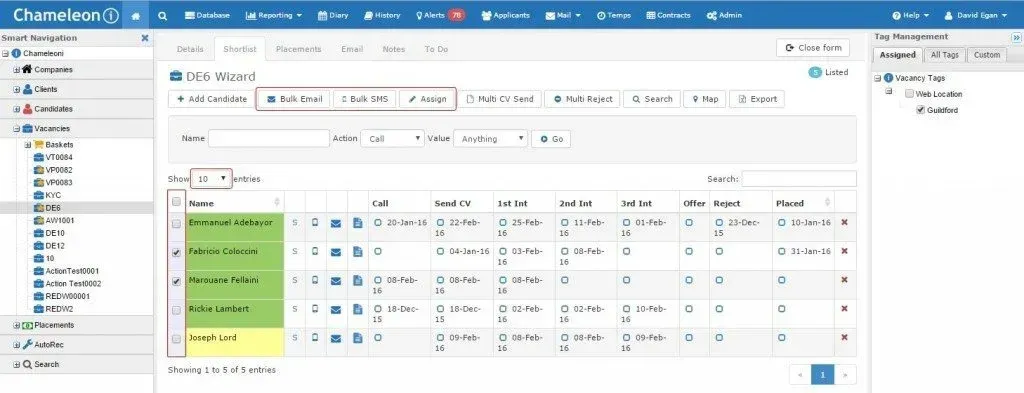Email Fabricio Coloccini via envelope icon

pos(336,252)
